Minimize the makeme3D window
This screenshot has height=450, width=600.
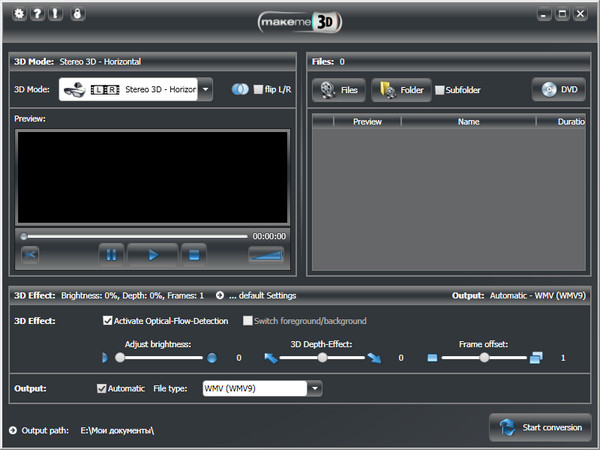(544, 14)
